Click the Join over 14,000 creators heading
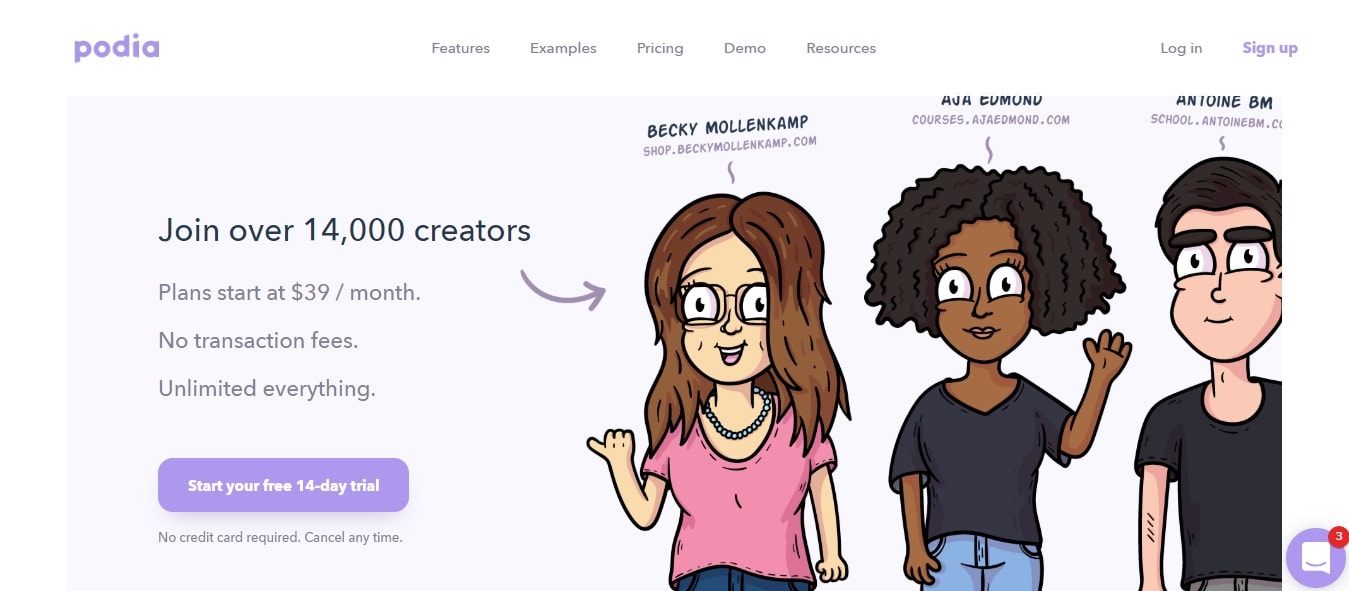The image size is (1349, 591). coord(344,231)
